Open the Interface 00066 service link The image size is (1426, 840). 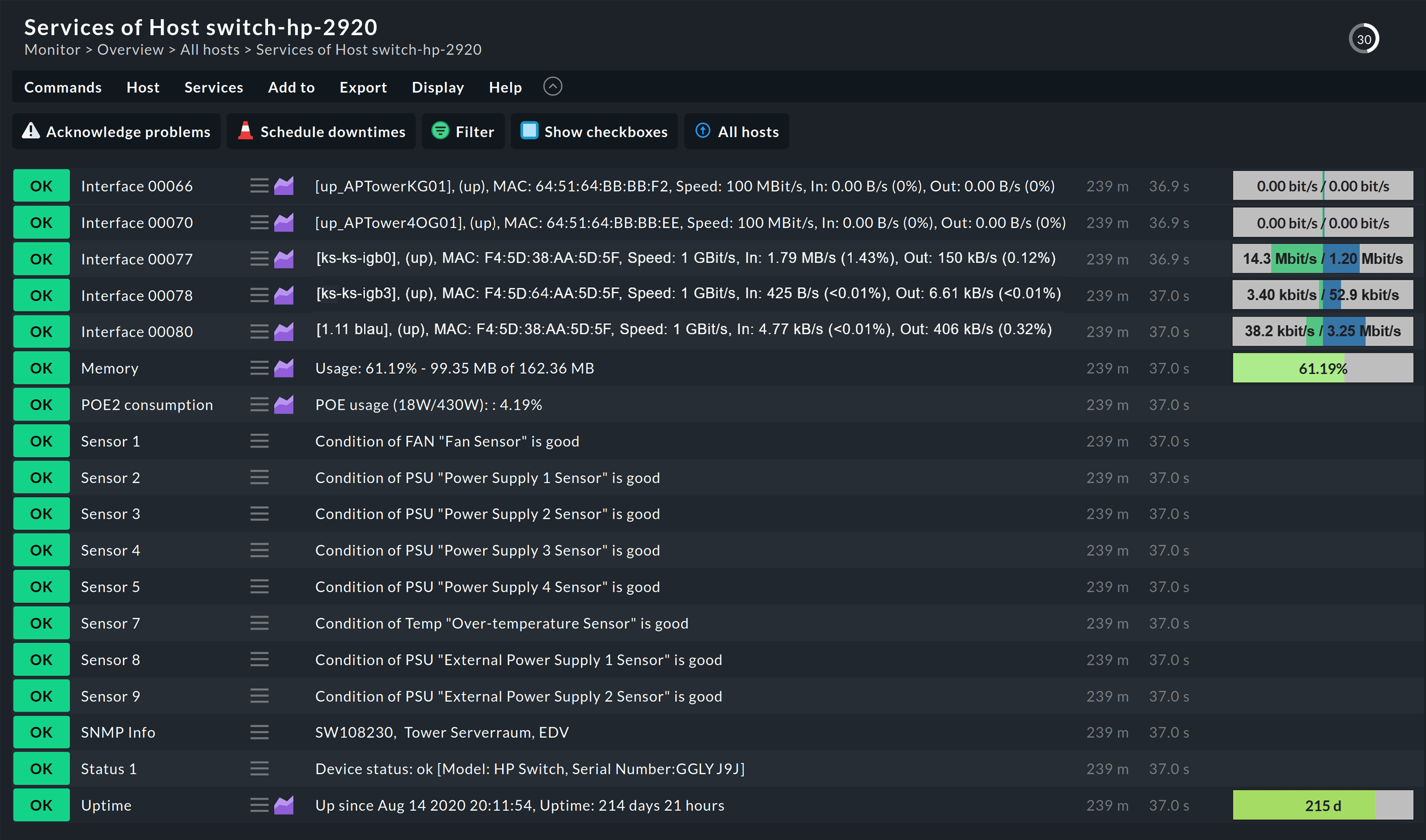click(x=137, y=186)
